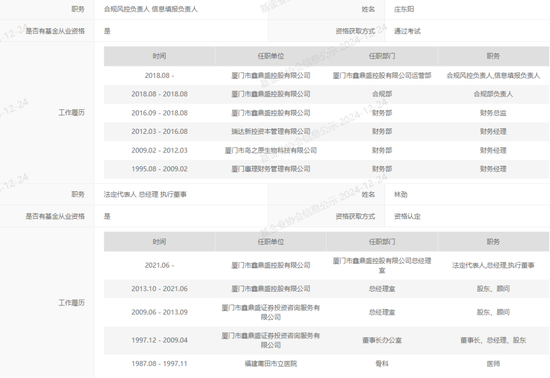Click the date cell '2016.09 - 2018.08'

tap(159, 113)
